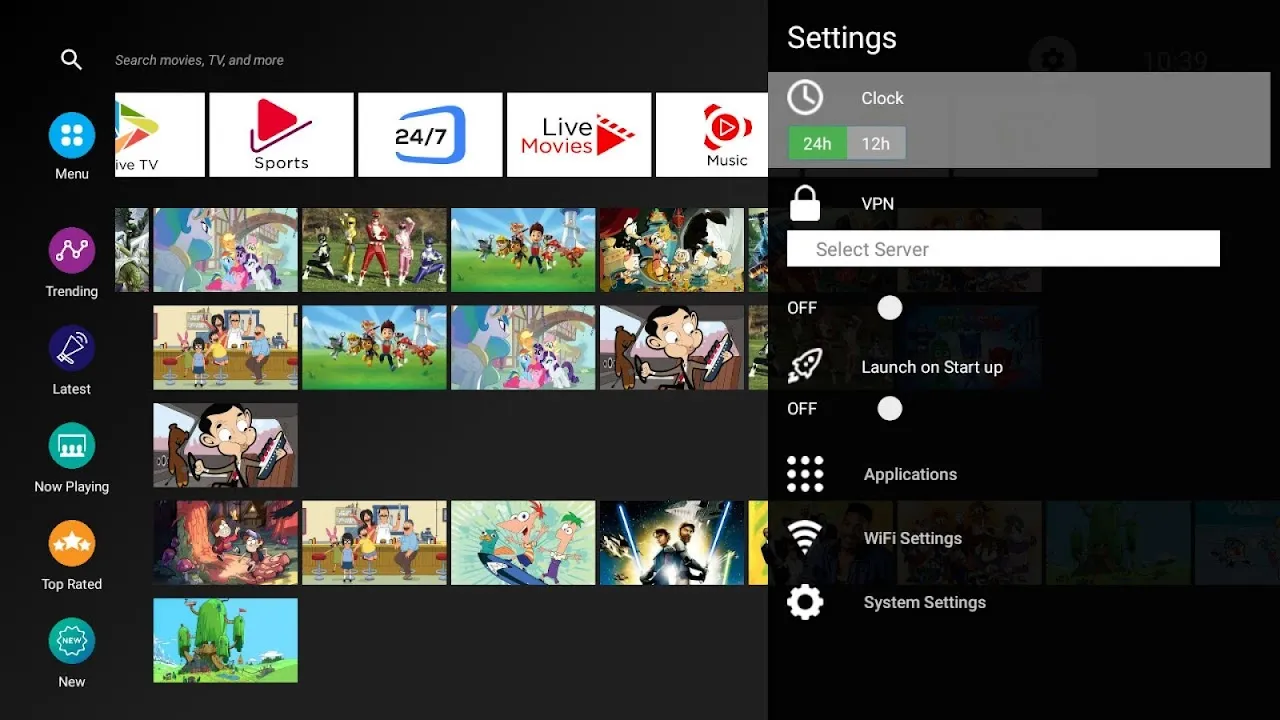This screenshot has height=720, width=1280.
Task: Click the Applications grid icon
Action: point(805,474)
